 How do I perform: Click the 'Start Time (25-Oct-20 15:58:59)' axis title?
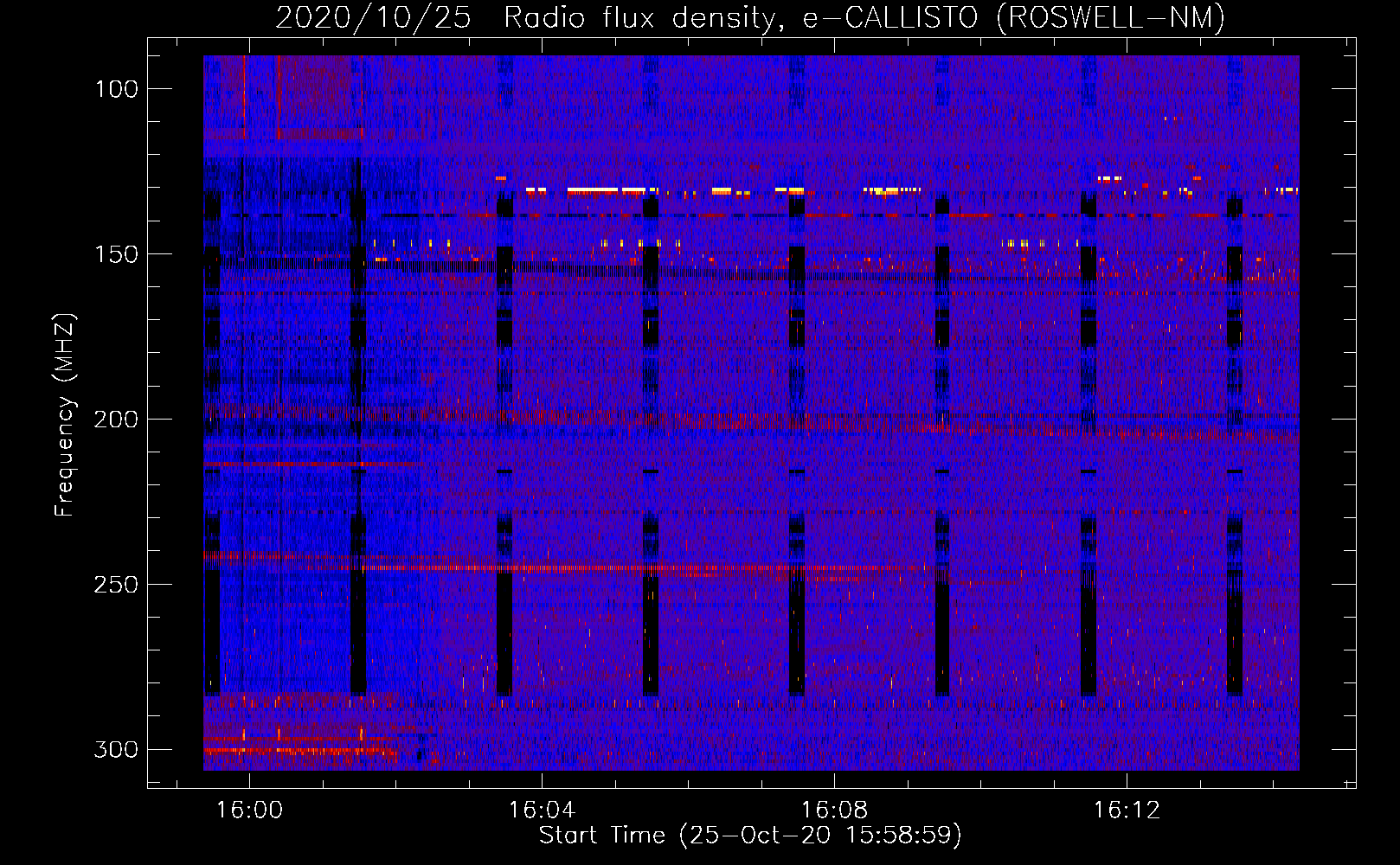coord(750,836)
